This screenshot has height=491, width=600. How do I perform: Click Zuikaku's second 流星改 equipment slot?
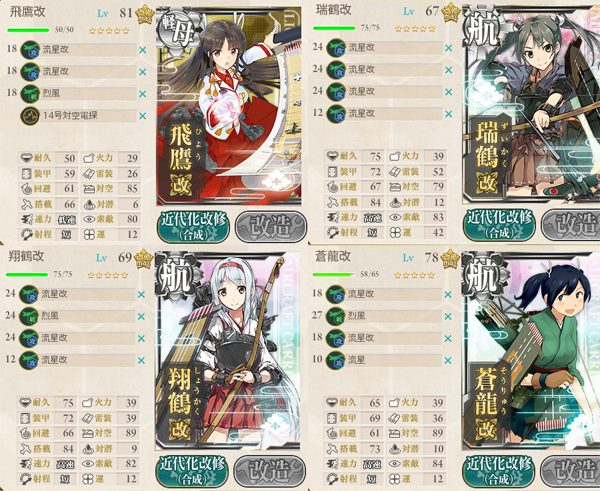click(x=385, y=70)
